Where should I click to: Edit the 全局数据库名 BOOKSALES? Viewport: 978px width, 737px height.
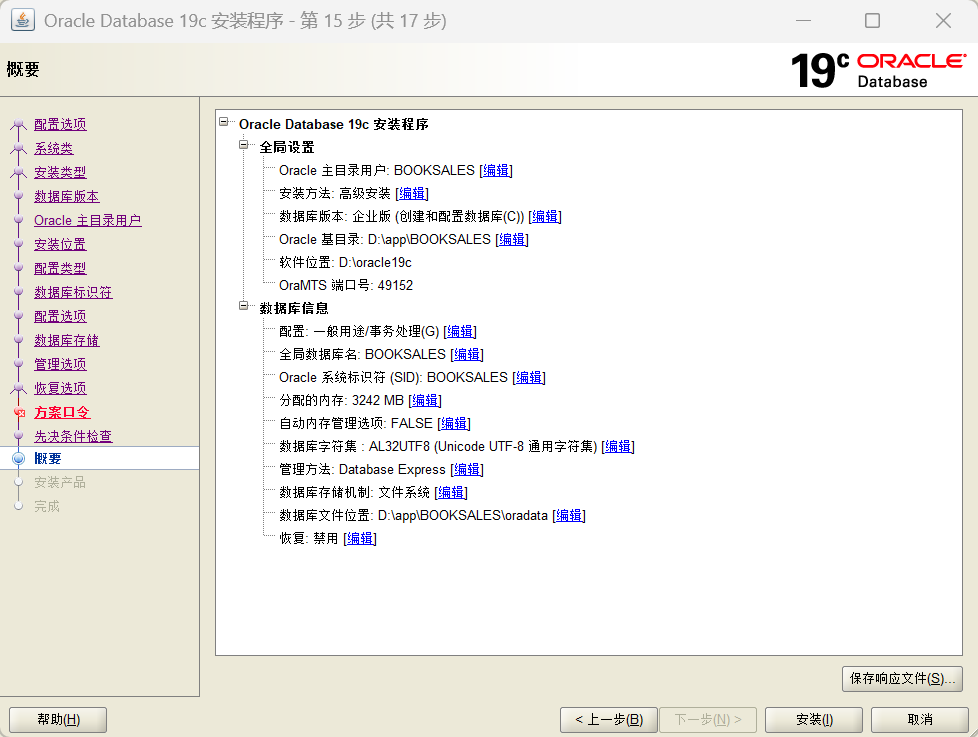pyautogui.click(x=467, y=354)
